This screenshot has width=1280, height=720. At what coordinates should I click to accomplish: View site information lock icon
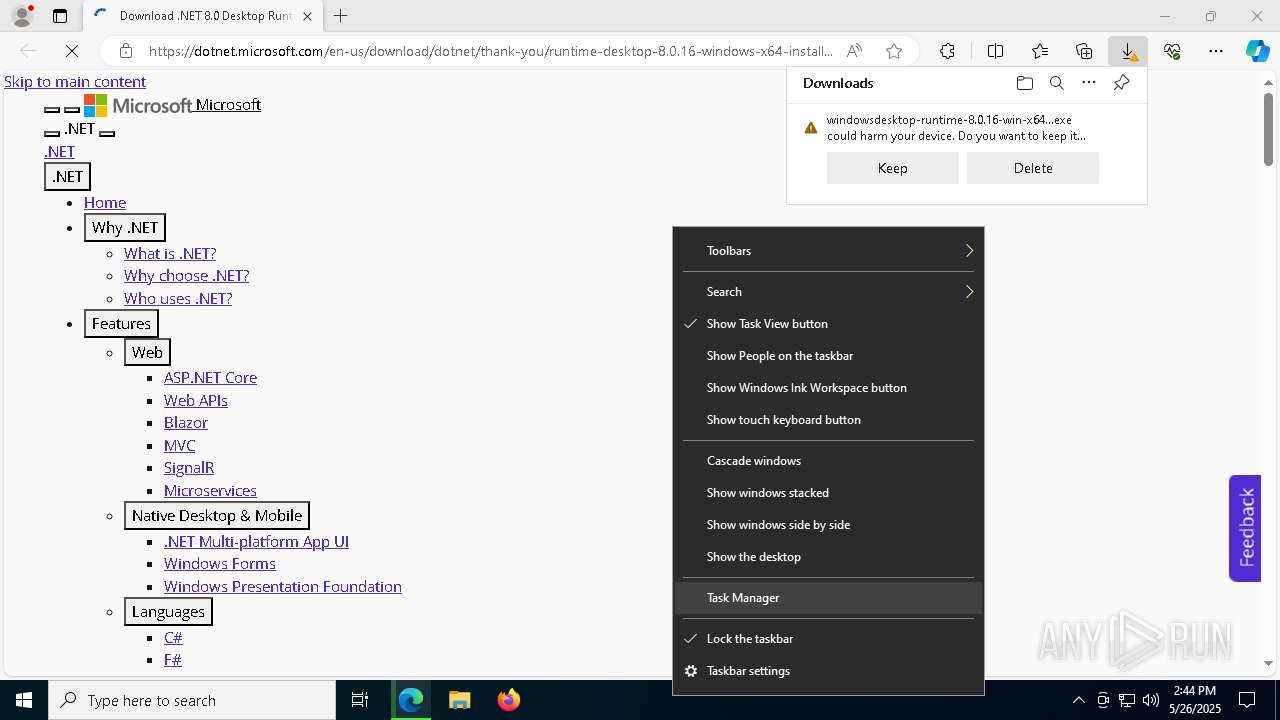tap(126, 51)
